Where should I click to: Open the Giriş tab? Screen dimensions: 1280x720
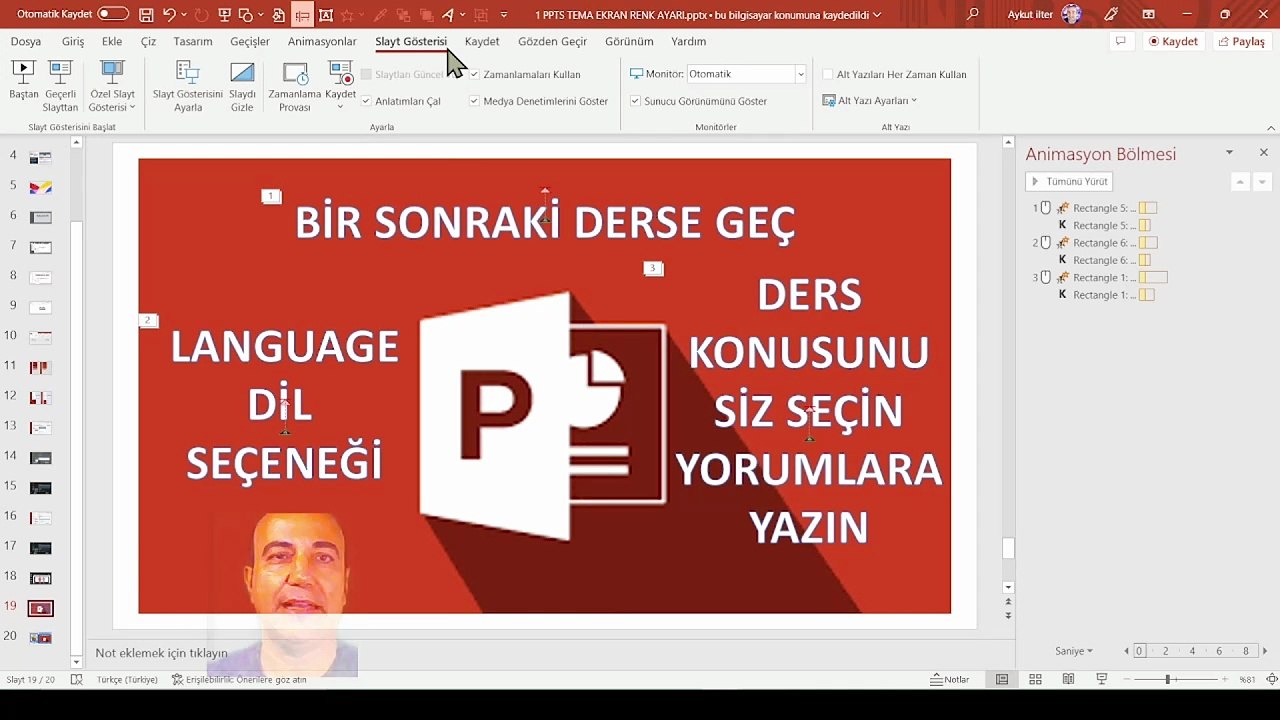pyautogui.click(x=73, y=41)
